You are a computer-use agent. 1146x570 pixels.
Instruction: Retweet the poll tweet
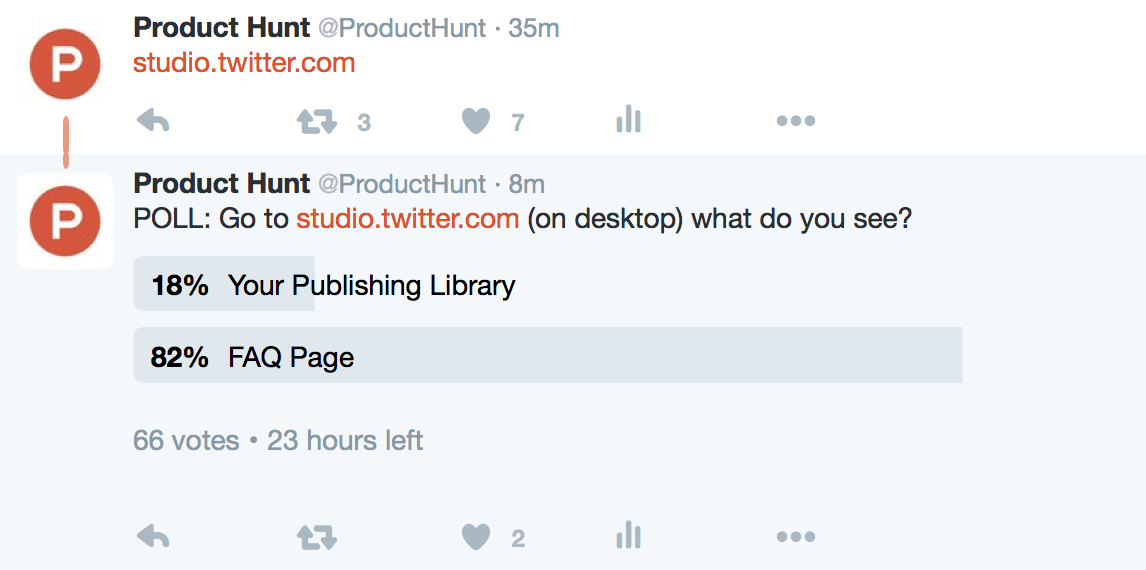tap(317, 539)
